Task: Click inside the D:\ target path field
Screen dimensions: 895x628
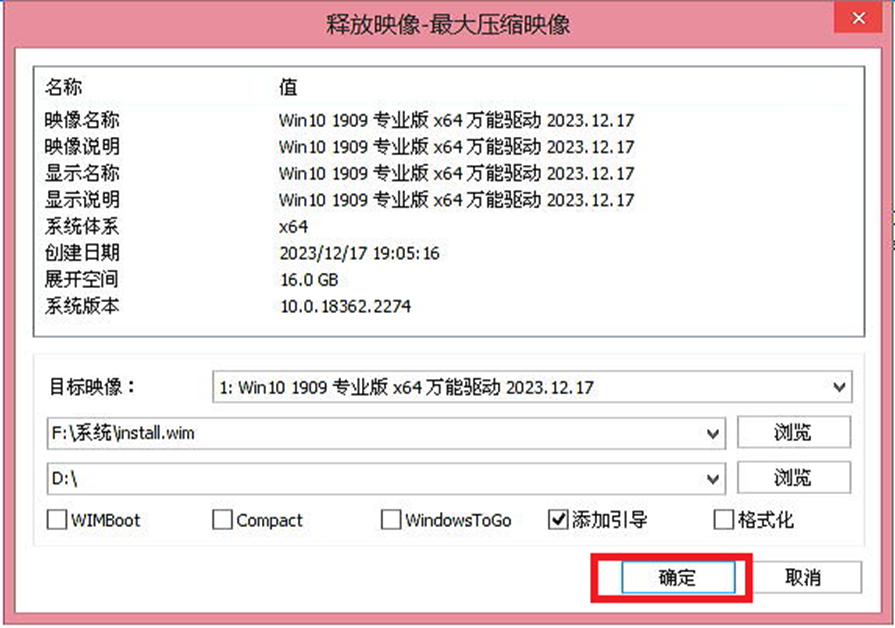Action: coord(374,479)
